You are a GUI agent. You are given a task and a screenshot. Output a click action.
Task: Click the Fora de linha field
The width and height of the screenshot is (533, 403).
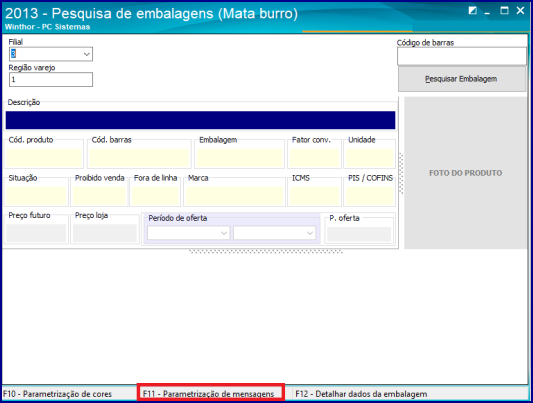155,195
